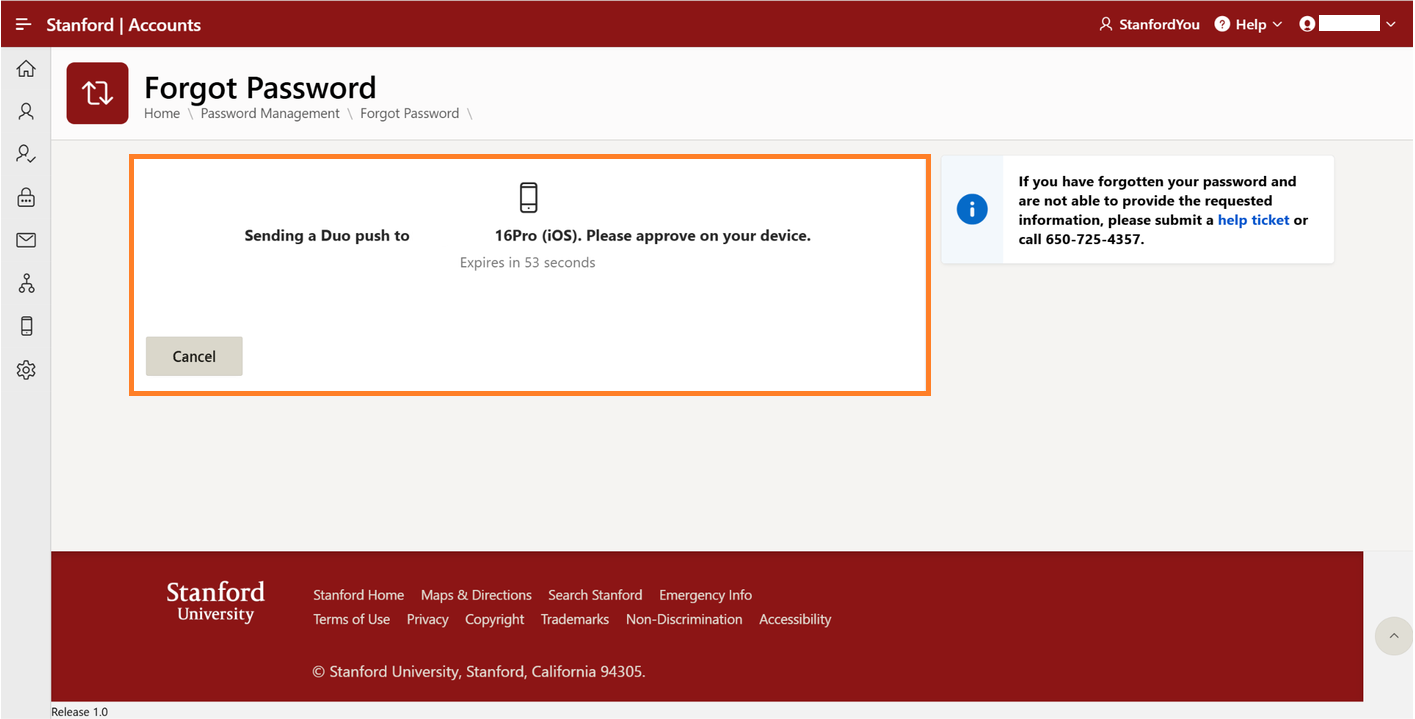Go to Password Management breadcrumb
Screen dimensions: 1415x719
pos(270,113)
